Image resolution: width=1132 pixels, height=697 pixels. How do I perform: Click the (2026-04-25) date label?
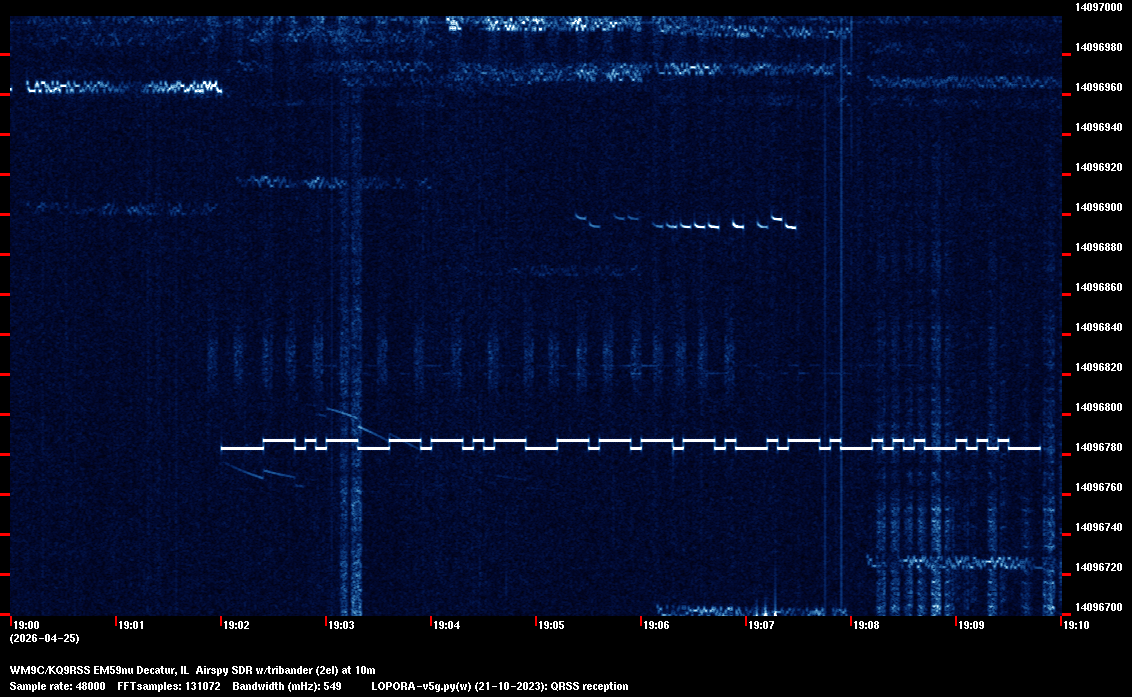[44, 638]
